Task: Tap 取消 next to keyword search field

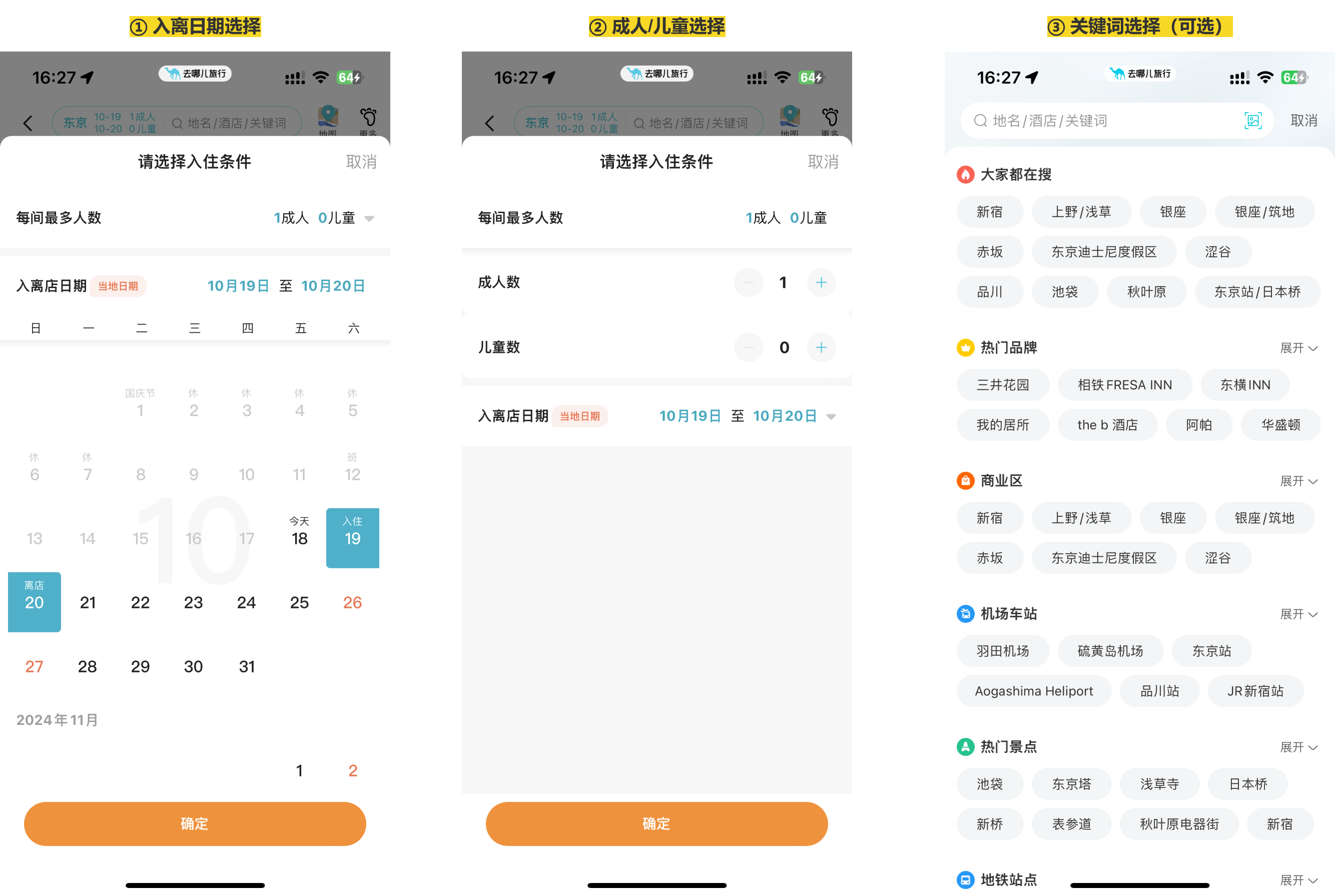Action: point(1303,121)
